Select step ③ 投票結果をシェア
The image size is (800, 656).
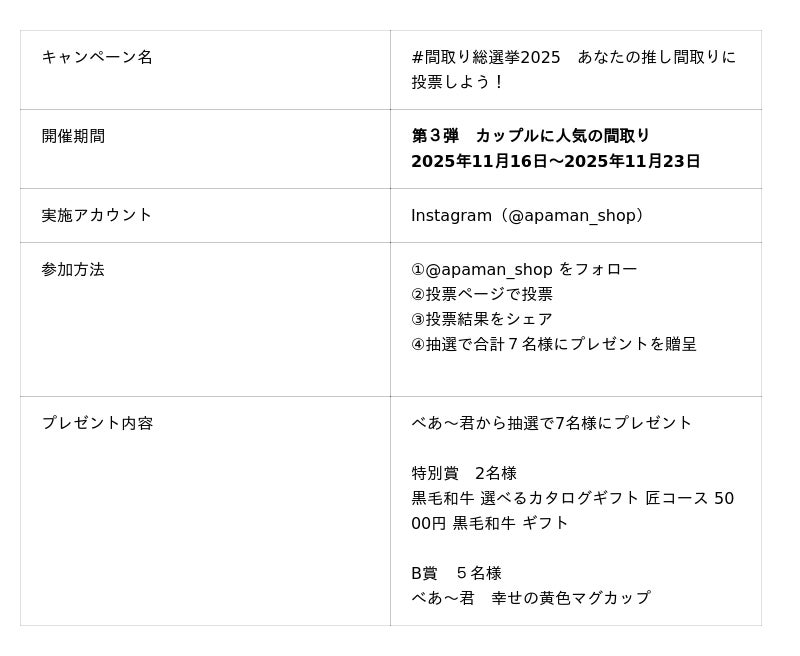point(482,319)
